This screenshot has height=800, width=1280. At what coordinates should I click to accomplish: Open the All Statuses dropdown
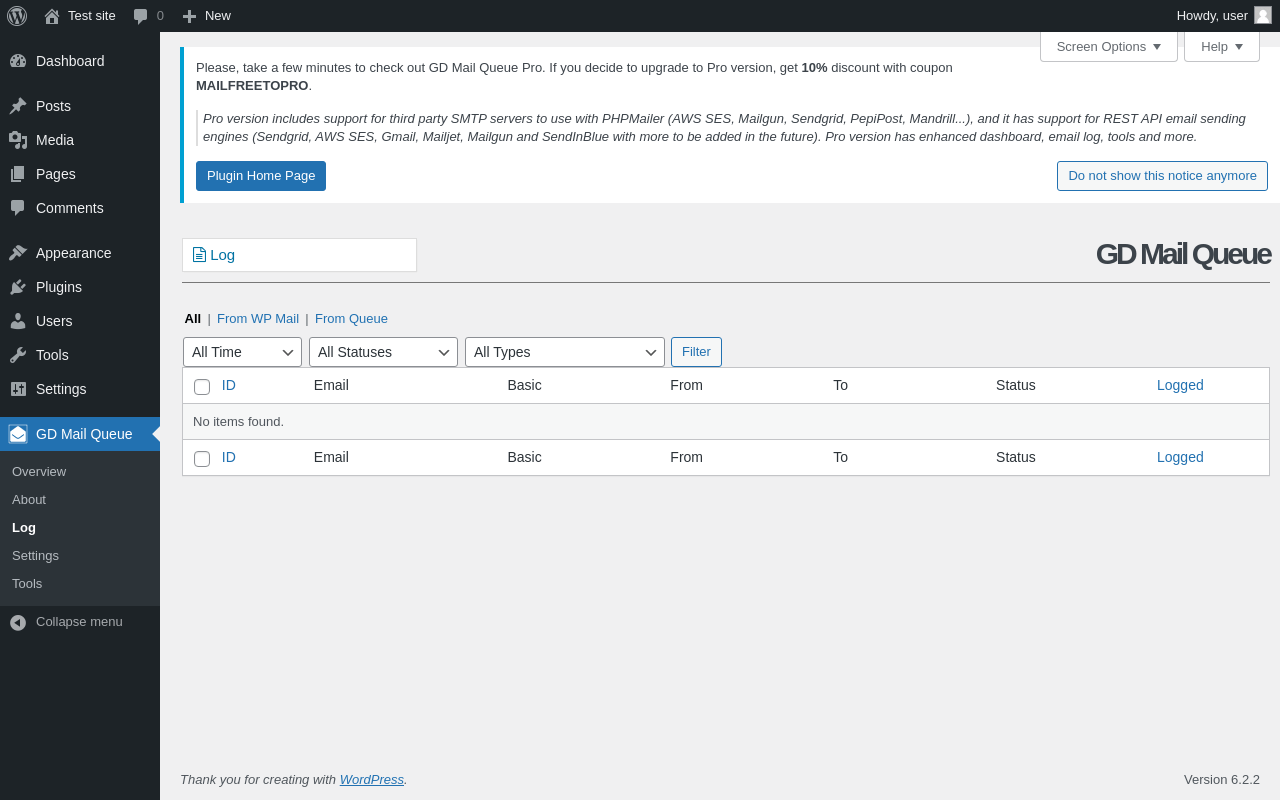(383, 352)
